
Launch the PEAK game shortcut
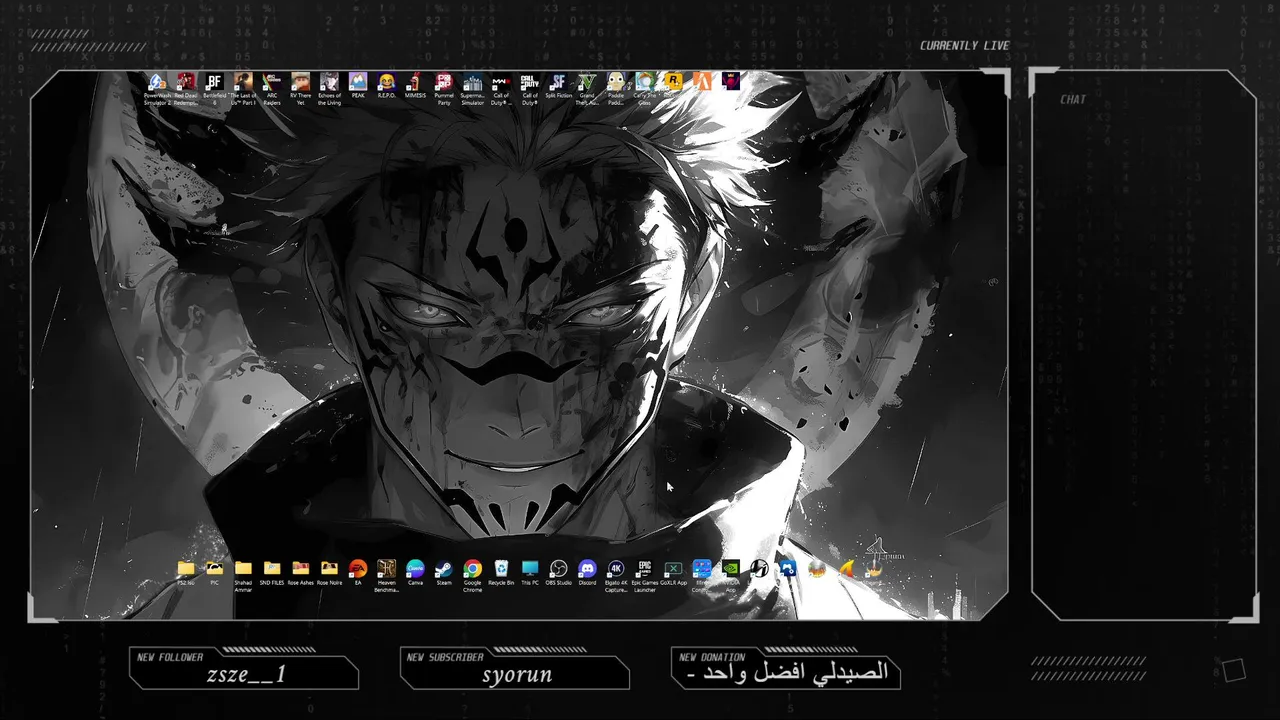click(358, 86)
